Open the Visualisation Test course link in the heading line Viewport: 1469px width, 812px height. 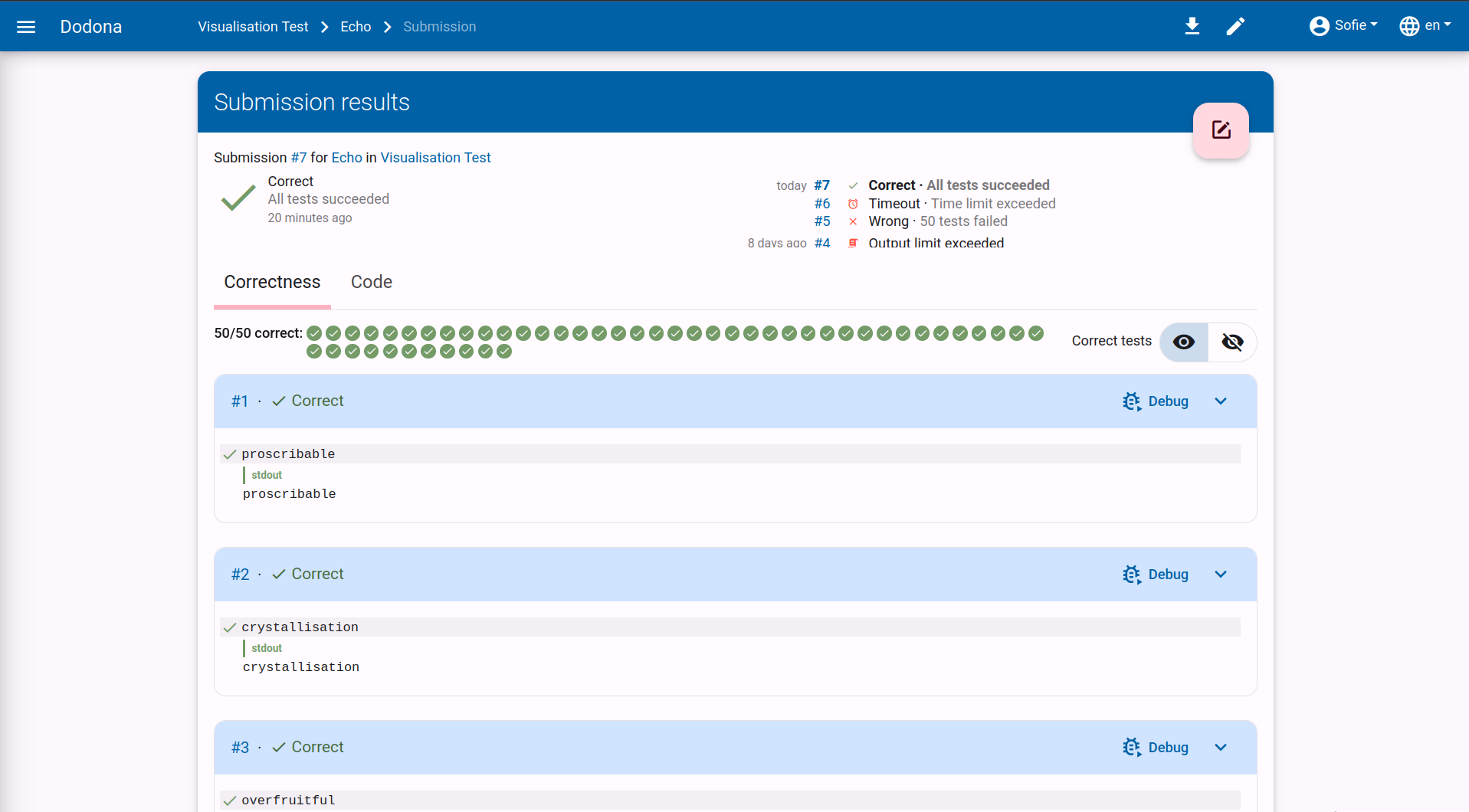point(435,158)
